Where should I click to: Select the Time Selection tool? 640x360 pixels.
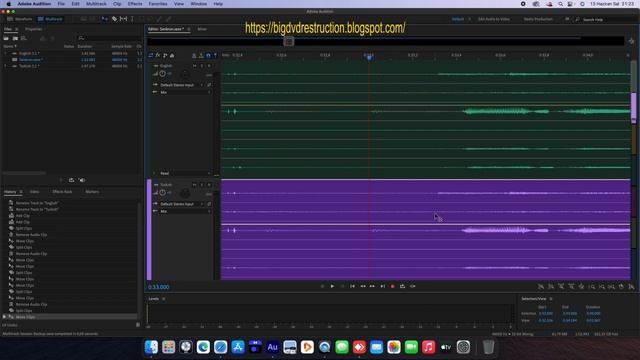point(132,19)
